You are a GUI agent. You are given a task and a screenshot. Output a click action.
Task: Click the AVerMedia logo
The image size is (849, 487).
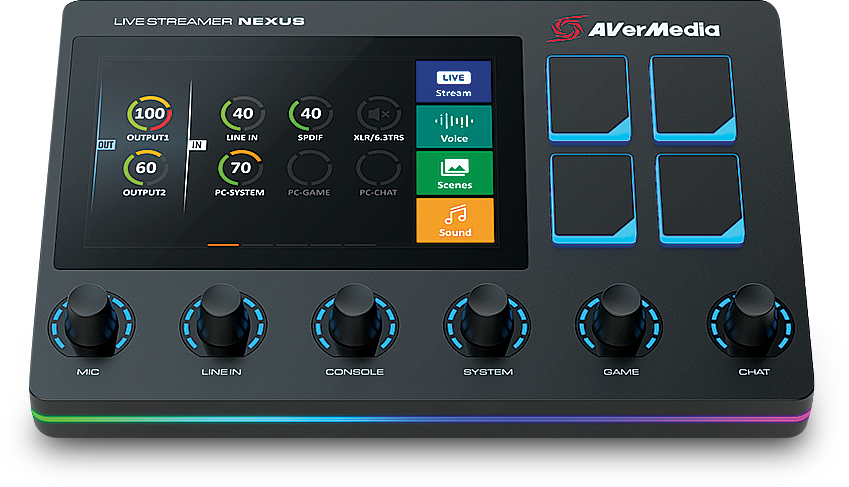pyautogui.click(x=634, y=29)
